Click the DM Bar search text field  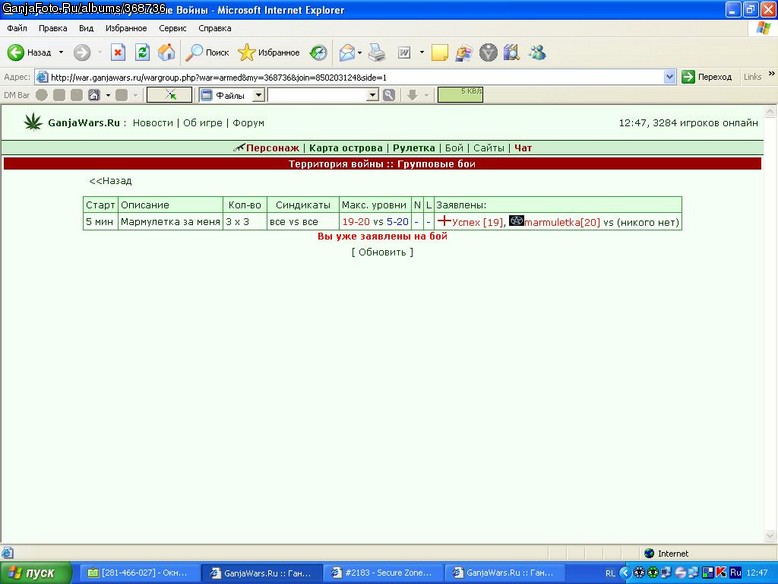coord(317,95)
